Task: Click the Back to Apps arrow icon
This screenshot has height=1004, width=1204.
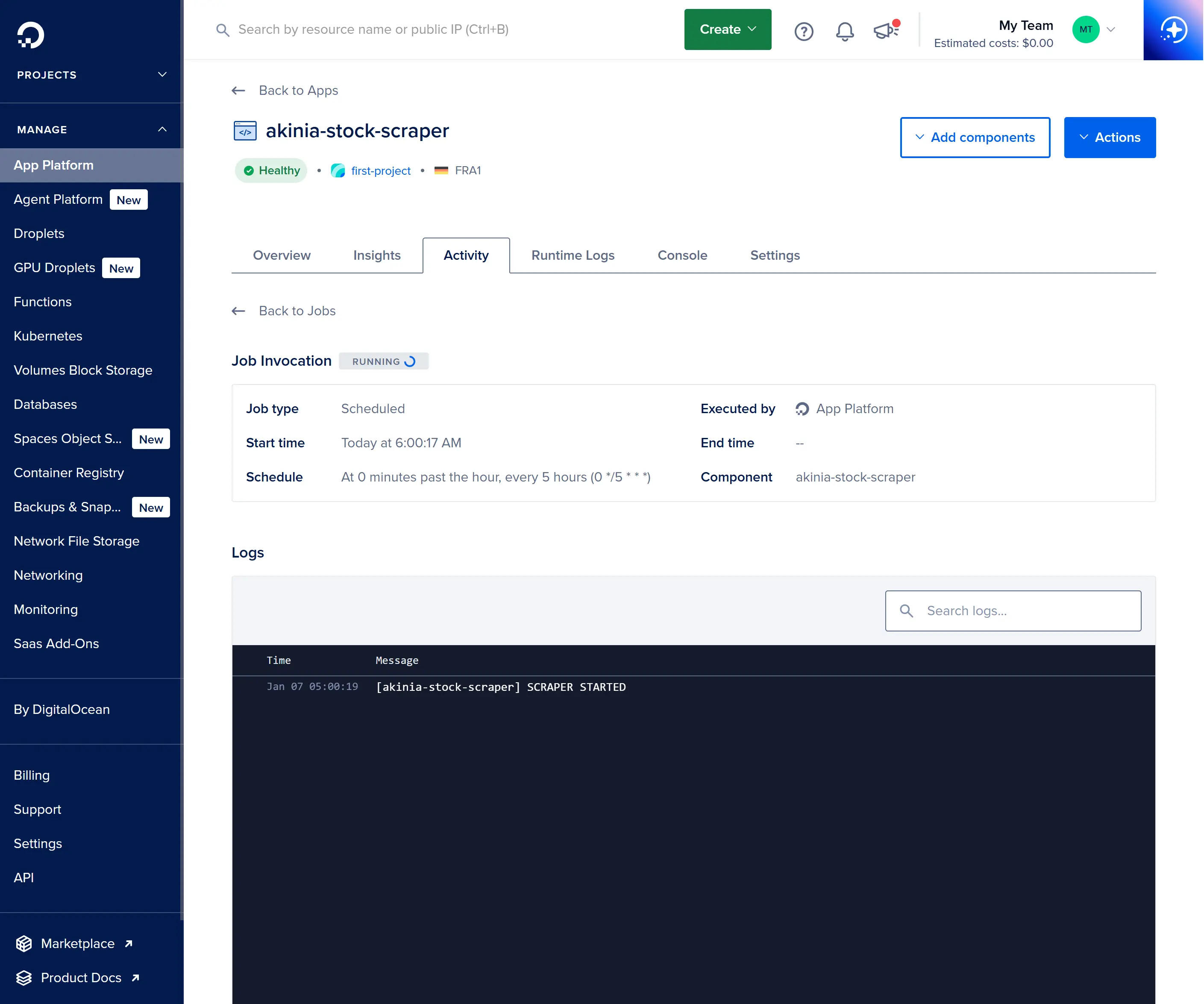Action: point(238,91)
